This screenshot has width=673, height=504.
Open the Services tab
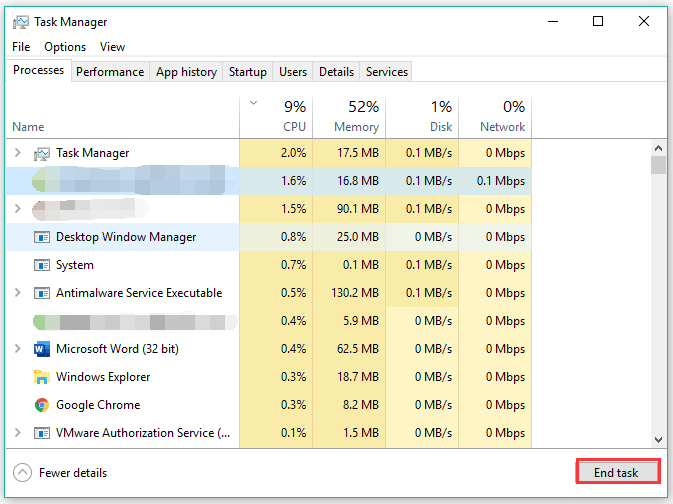pyautogui.click(x=386, y=72)
